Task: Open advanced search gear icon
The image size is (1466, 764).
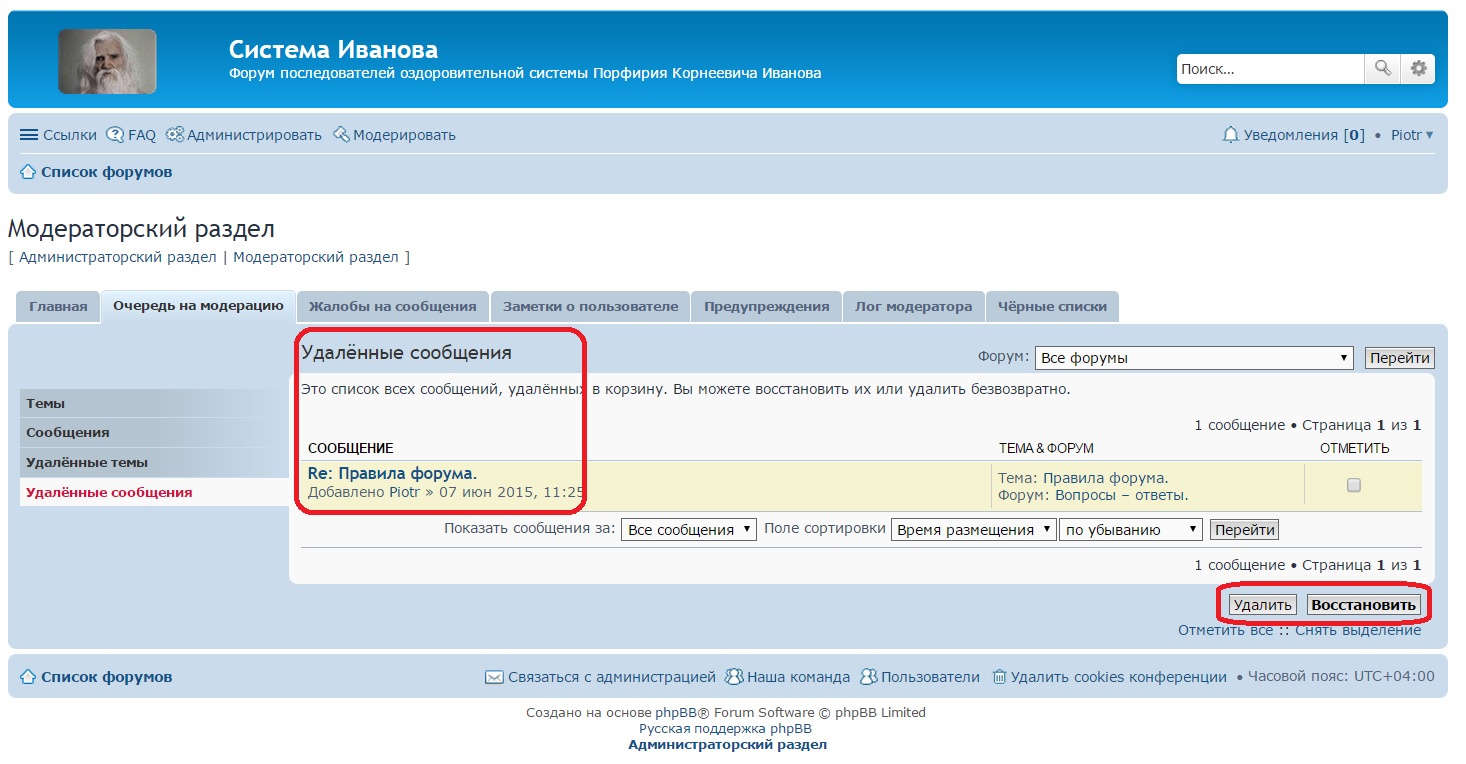Action: pos(1418,69)
